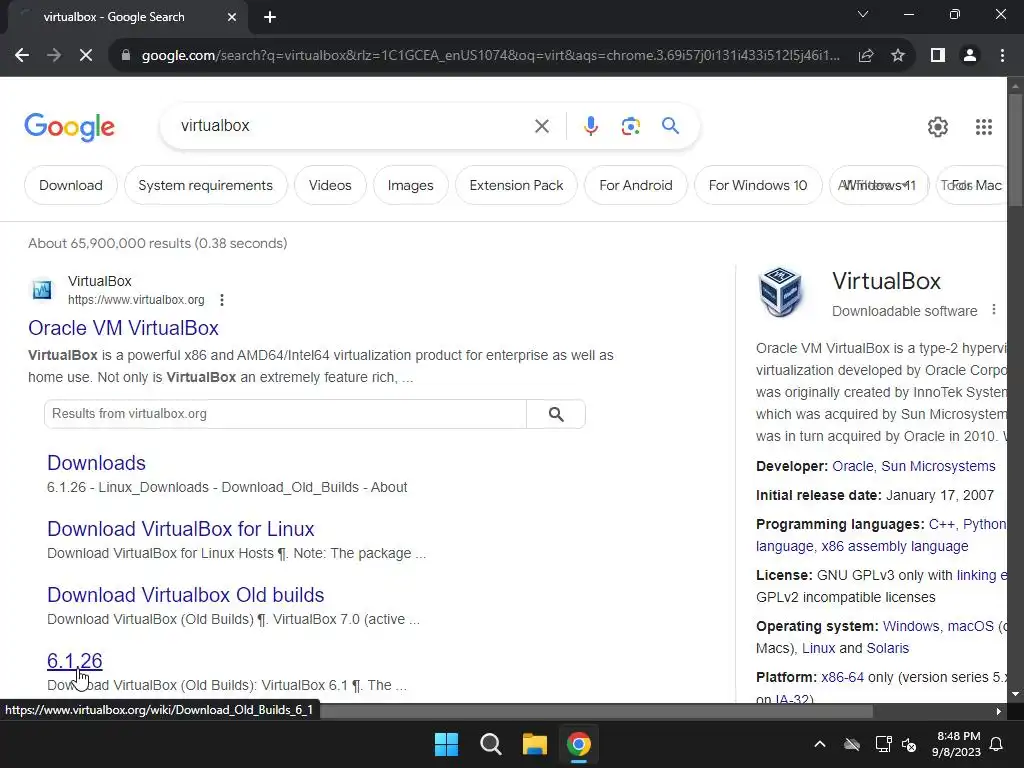Click the Google search text field
The height and width of the screenshot is (768, 1024).
tap(353, 126)
